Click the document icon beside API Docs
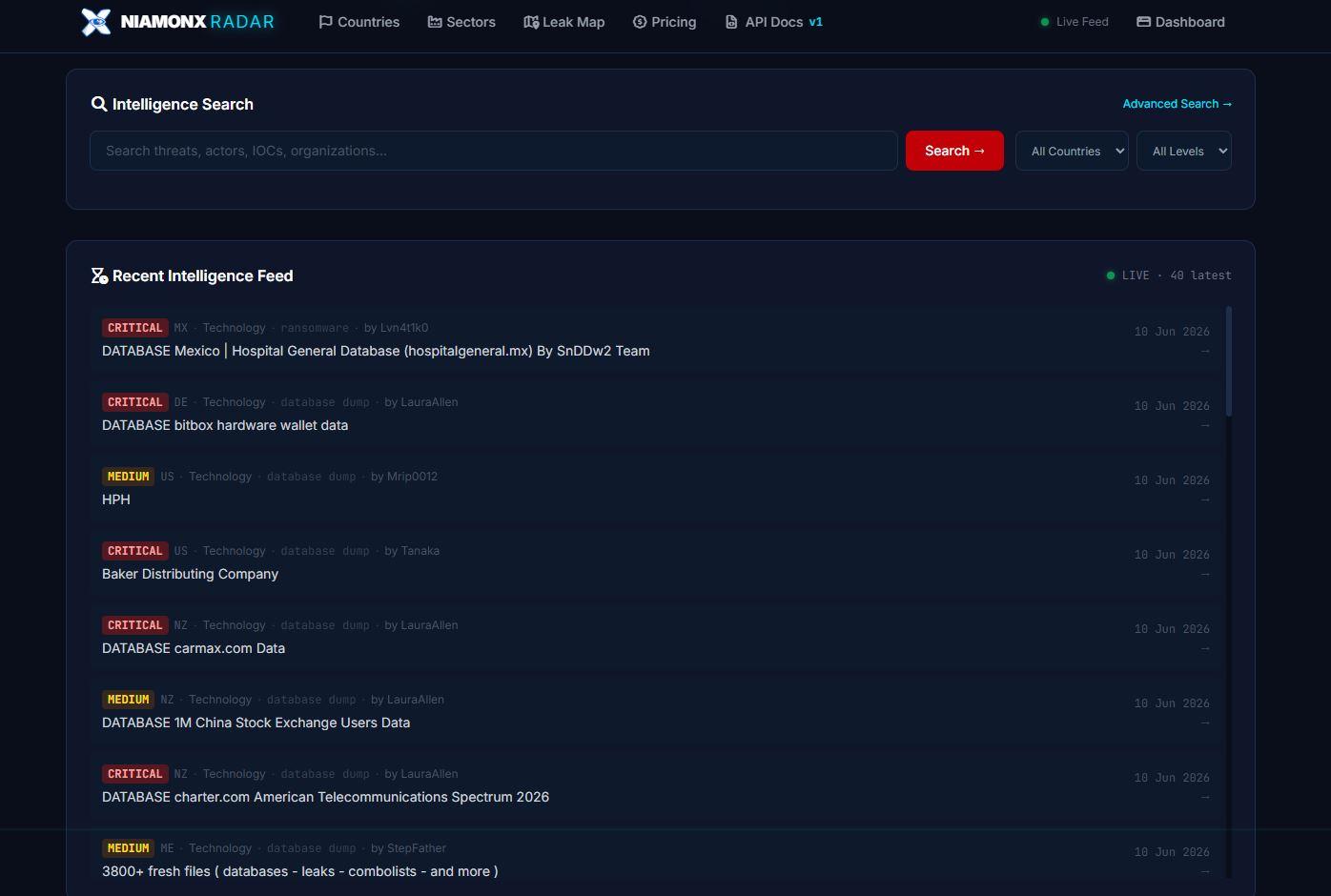1331x896 pixels. (x=731, y=21)
